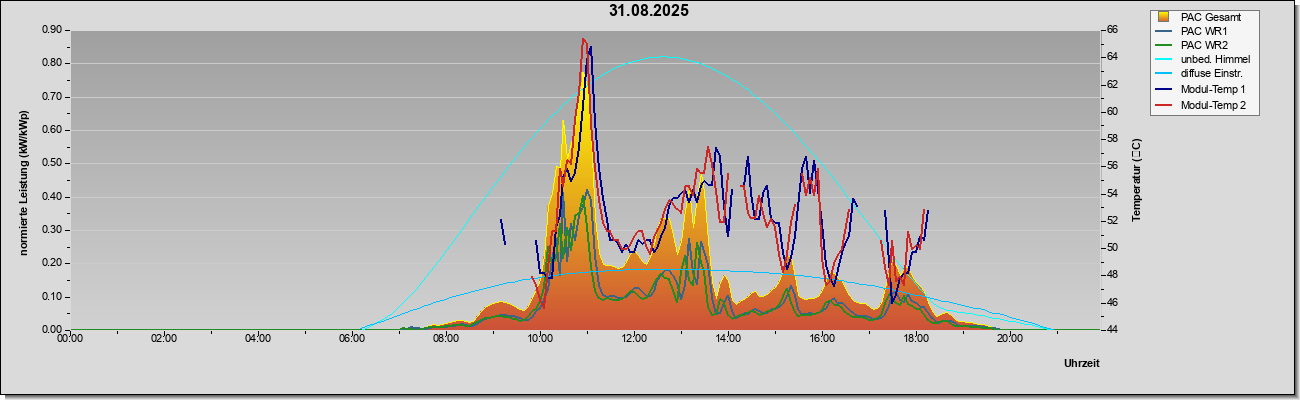The width and height of the screenshot is (1300, 400).
Task: Click the 12:00 tick on the time axis
Action: click(634, 338)
